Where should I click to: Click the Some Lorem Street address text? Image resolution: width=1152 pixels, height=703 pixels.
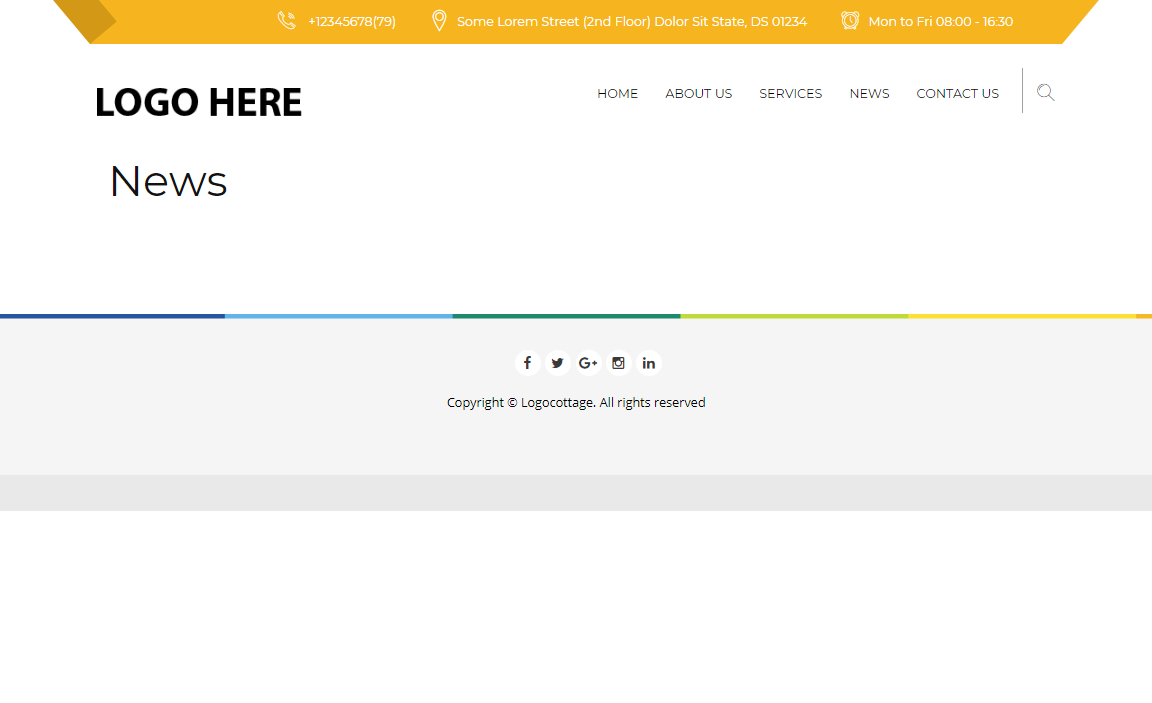click(631, 21)
